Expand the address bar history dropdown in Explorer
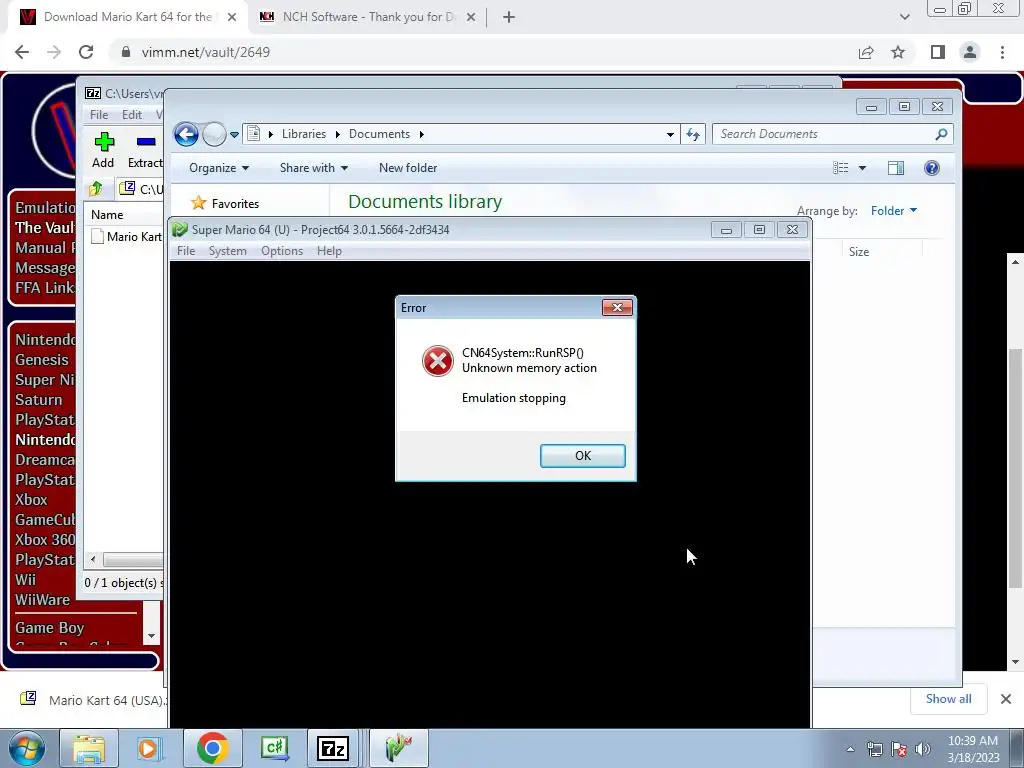This screenshot has width=1024, height=768. pos(670,134)
